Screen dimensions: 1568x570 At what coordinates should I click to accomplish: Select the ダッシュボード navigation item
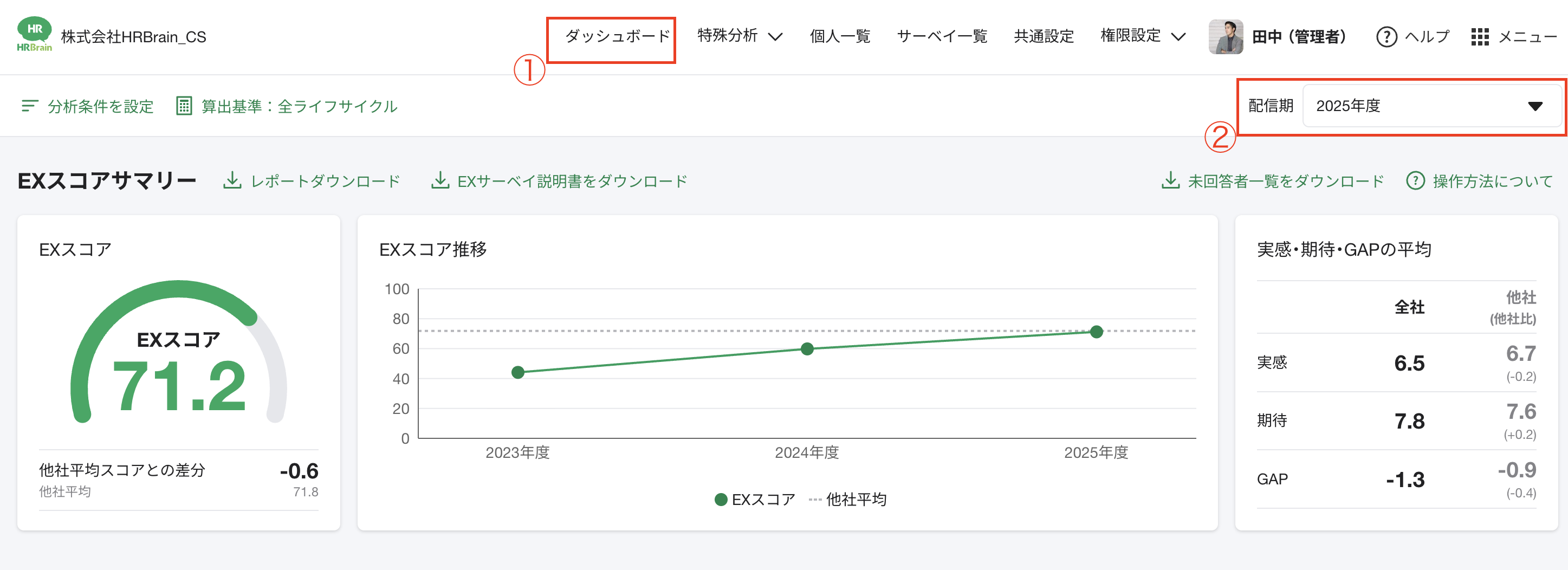pos(617,36)
